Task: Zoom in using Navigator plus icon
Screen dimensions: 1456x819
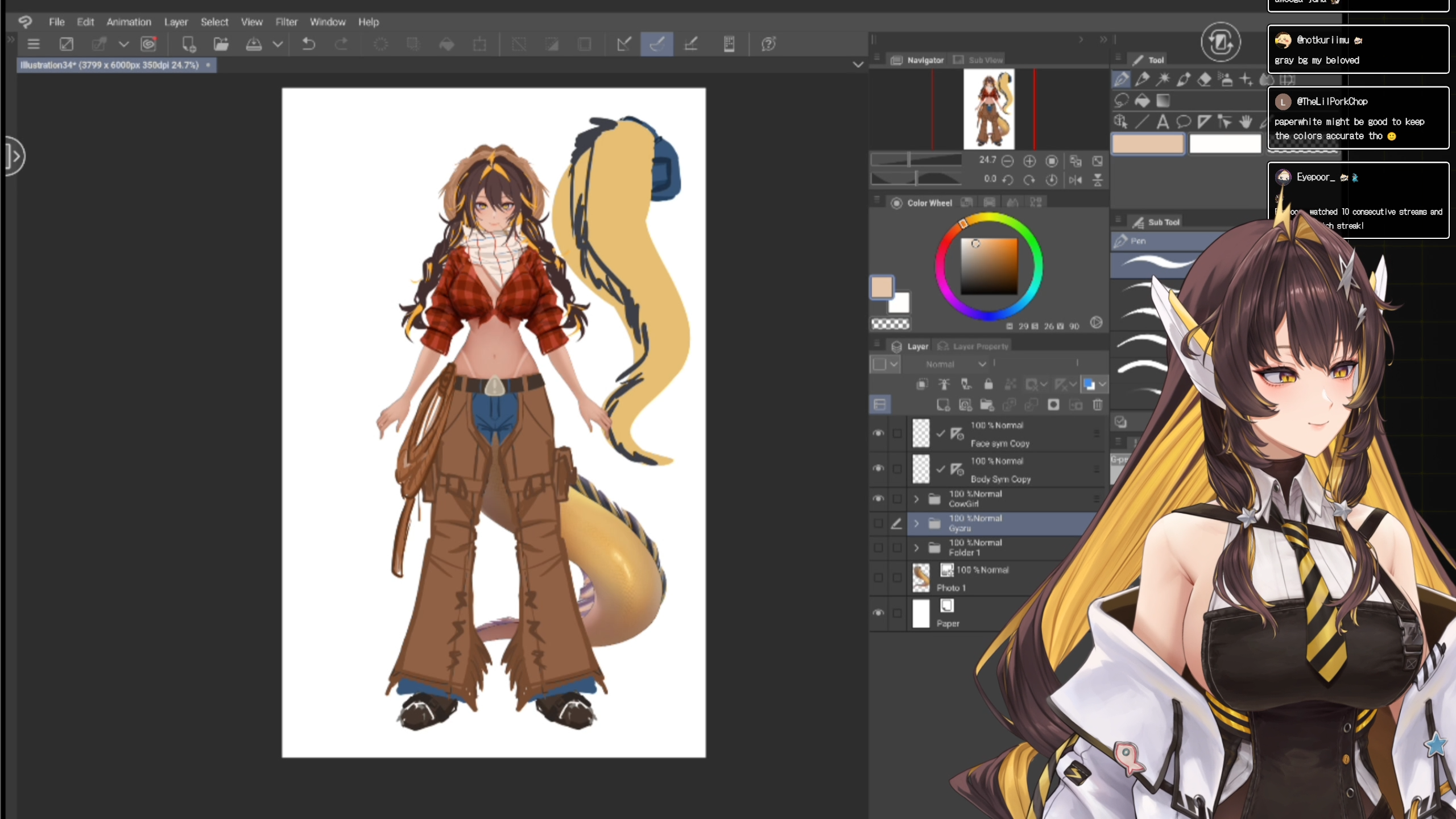Action: (x=1029, y=161)
